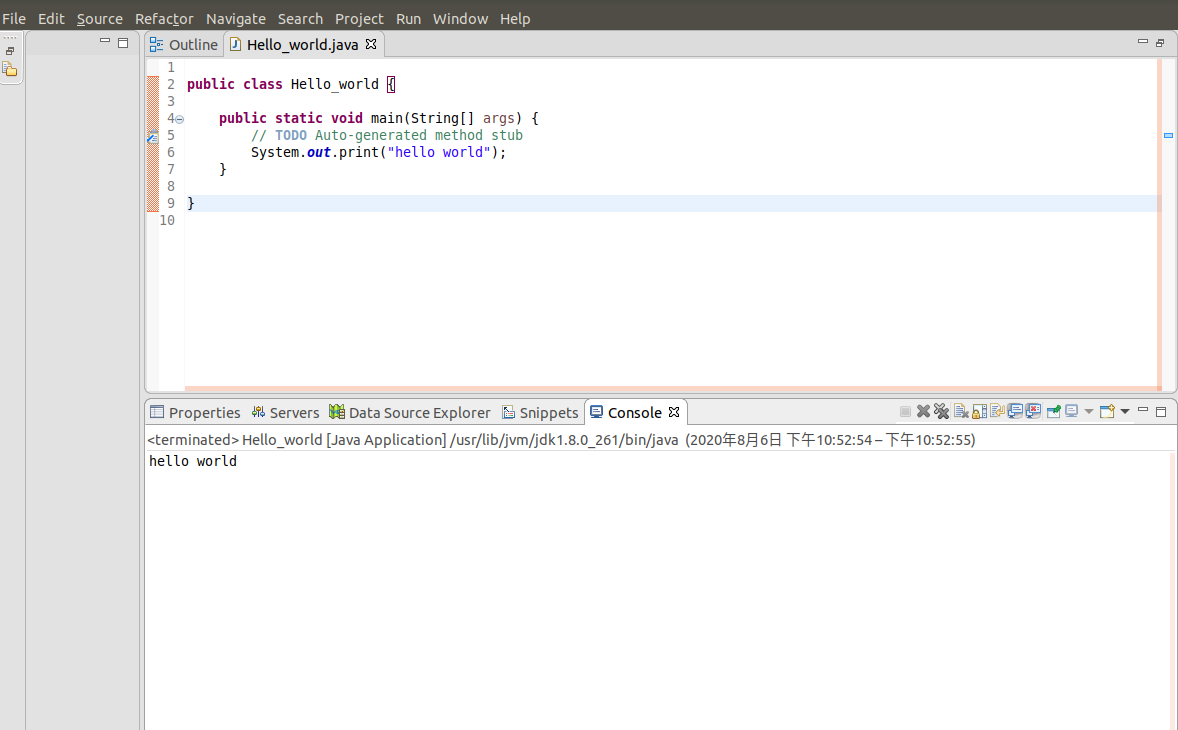Switch to the Properties tab
The height and width of the screenshot is (730, 1178).
coord(195,412)
